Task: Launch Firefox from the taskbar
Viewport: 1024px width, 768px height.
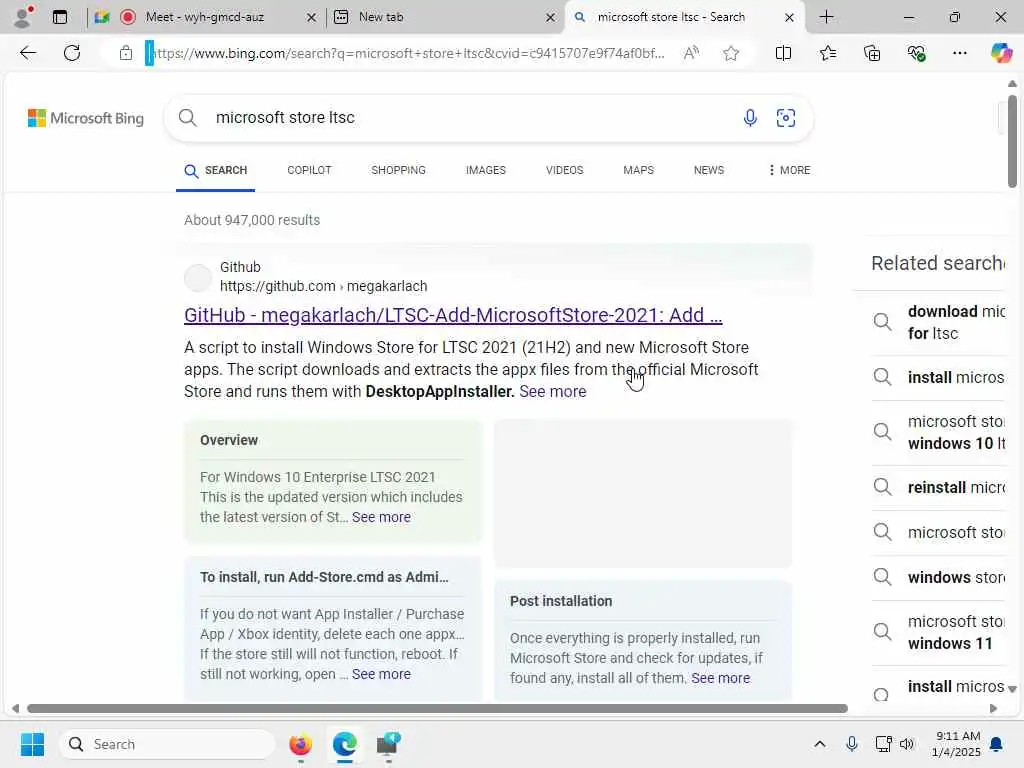Action: (300, 744)
